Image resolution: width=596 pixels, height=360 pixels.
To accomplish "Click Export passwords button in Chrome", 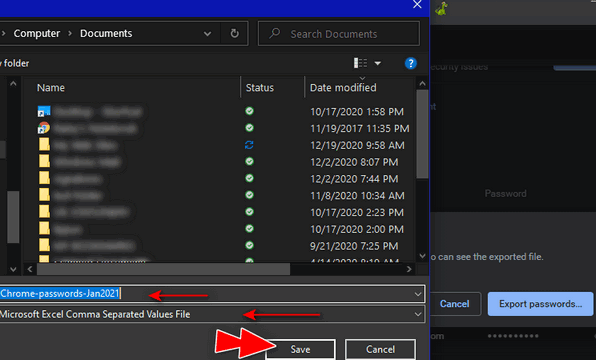I will 540,304.
